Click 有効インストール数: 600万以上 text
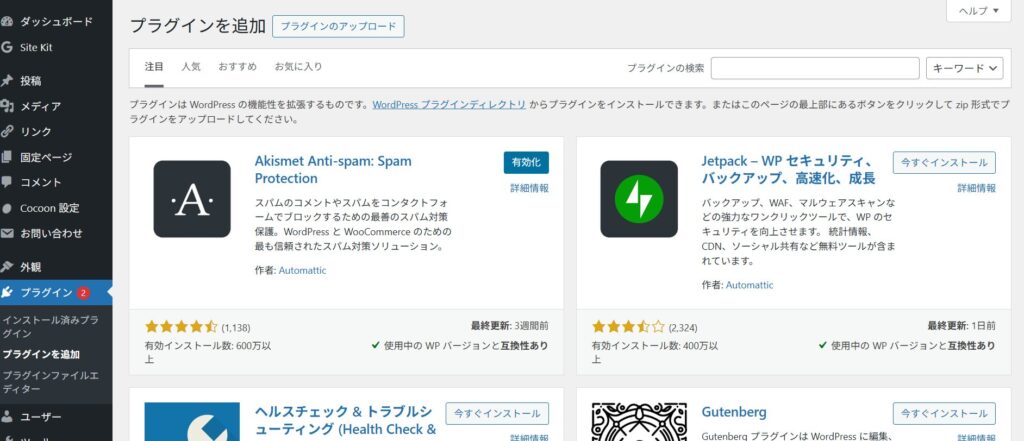The width and height of the screenshot is (1024, 441). coord(208,352)
